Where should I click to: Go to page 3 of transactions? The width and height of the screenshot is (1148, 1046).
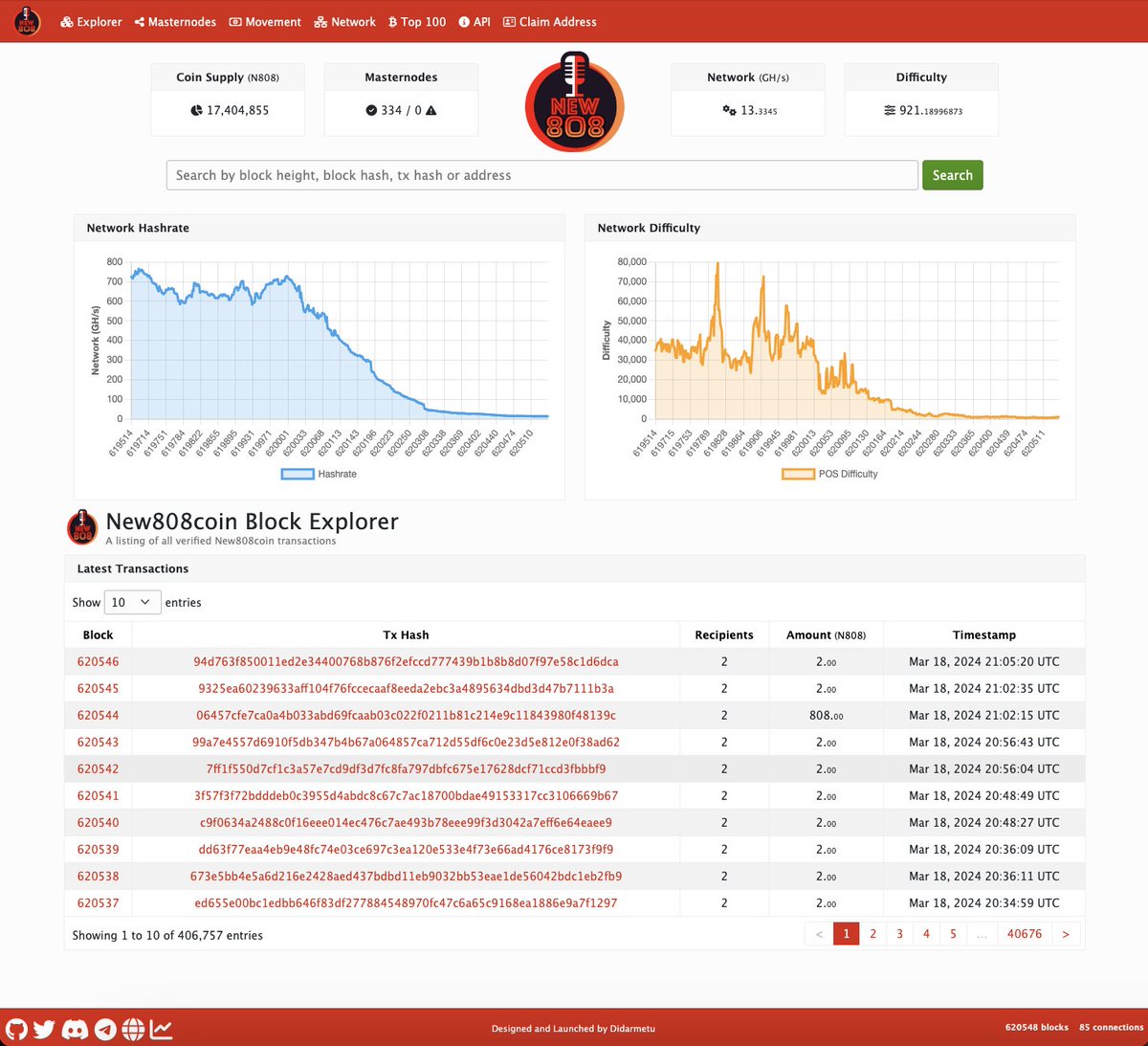(x=899, y=933)
